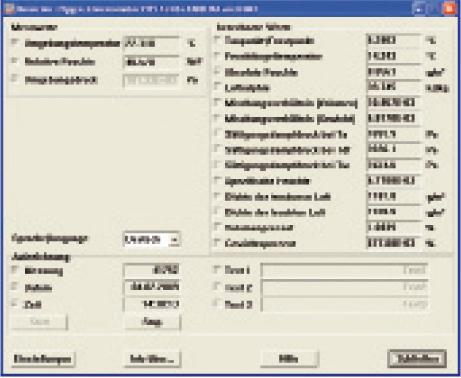The width and height of the screenshot is (461, 378).
Task: Click the Text 3 input field
Action: click(x=344, y=304)
